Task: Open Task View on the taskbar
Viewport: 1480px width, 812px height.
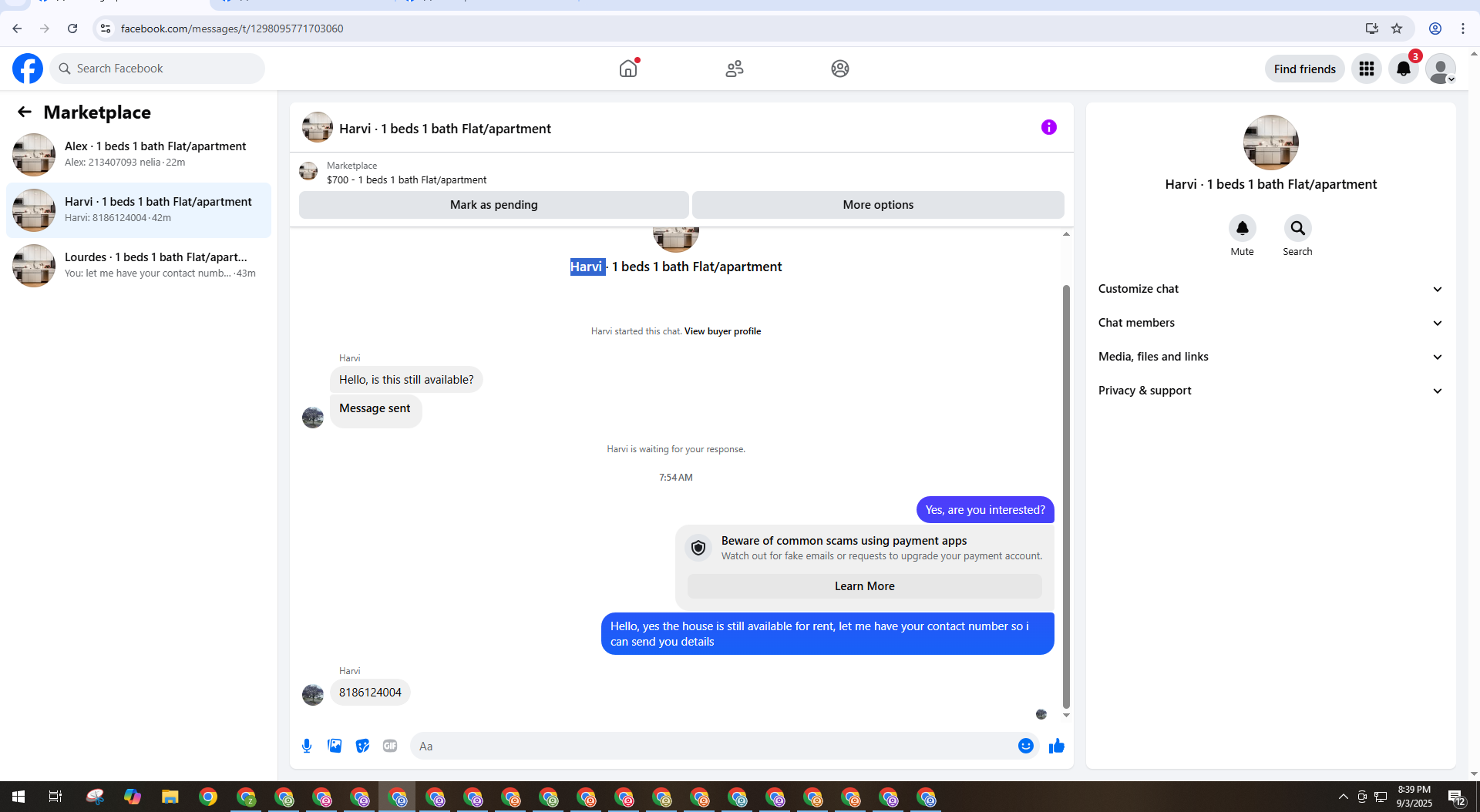Action: [x=55, y=797]
